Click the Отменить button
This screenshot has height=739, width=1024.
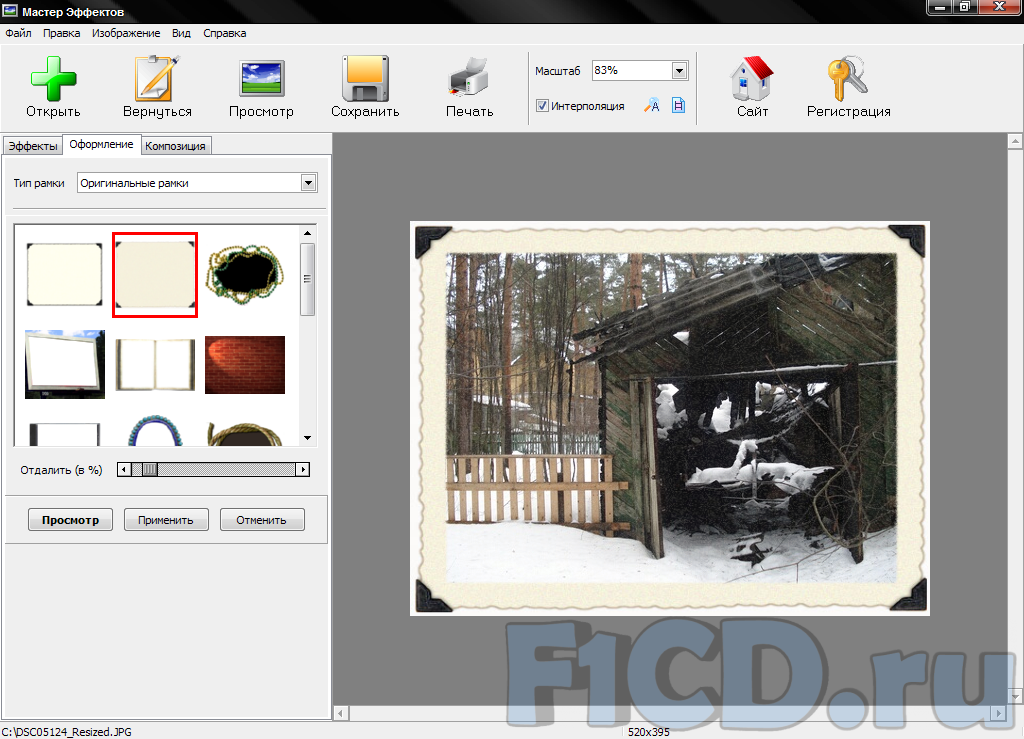[x=262, y=520]
